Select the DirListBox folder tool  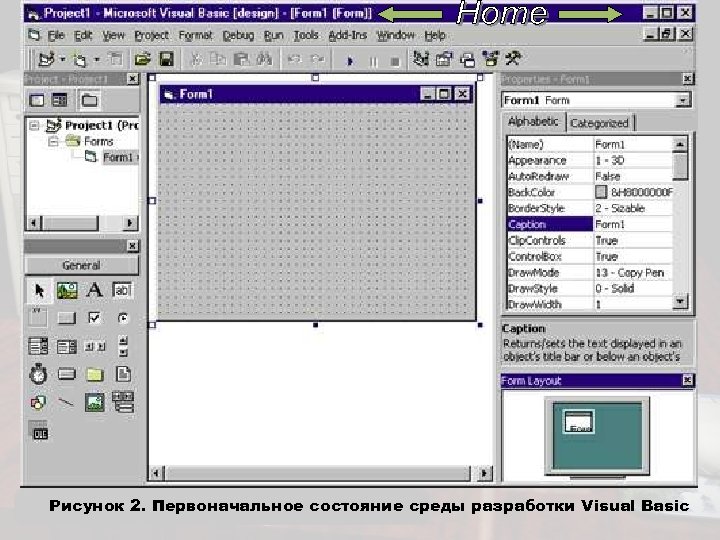(x=94, y=374)
